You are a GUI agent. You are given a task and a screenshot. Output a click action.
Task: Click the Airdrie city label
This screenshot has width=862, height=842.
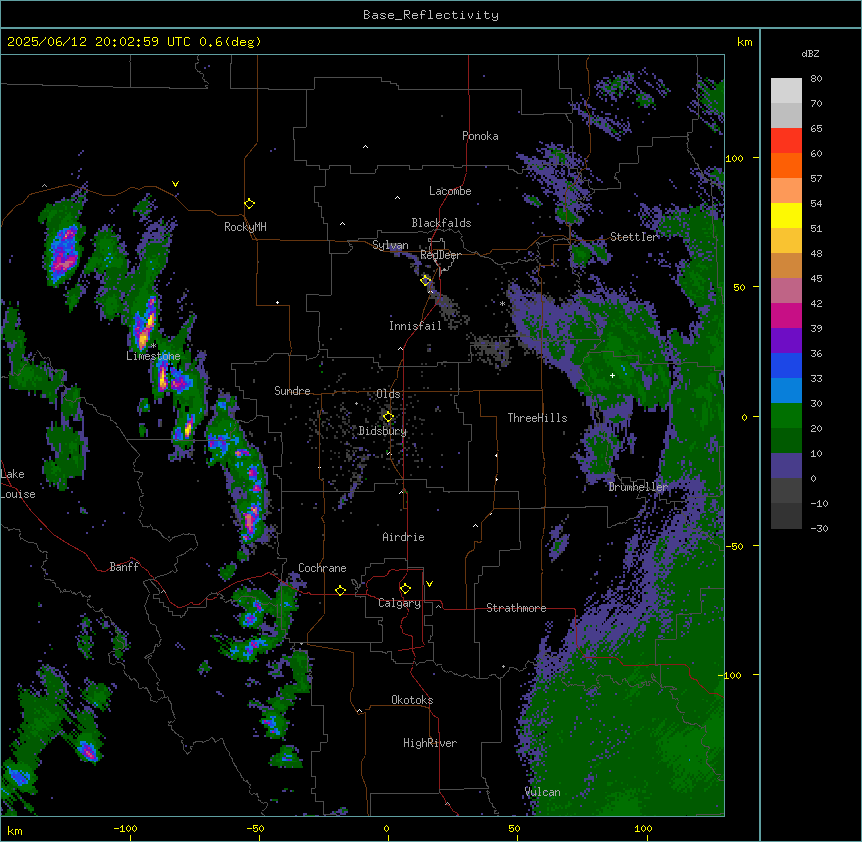pyautogui.click(x=403, y=537)
